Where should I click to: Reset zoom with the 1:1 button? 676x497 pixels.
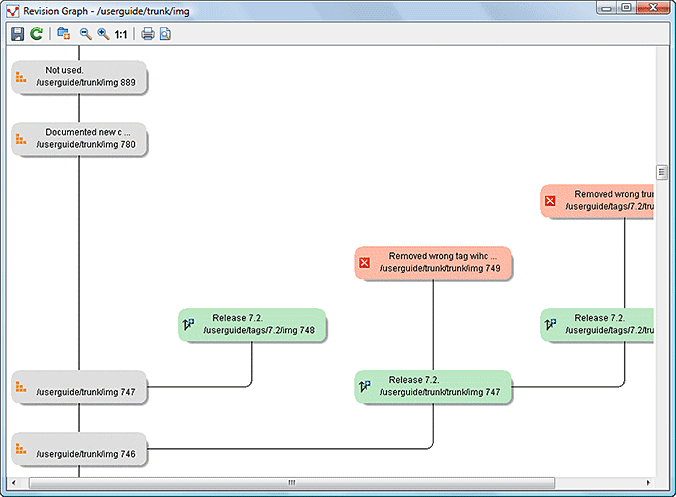click(121, 34)
